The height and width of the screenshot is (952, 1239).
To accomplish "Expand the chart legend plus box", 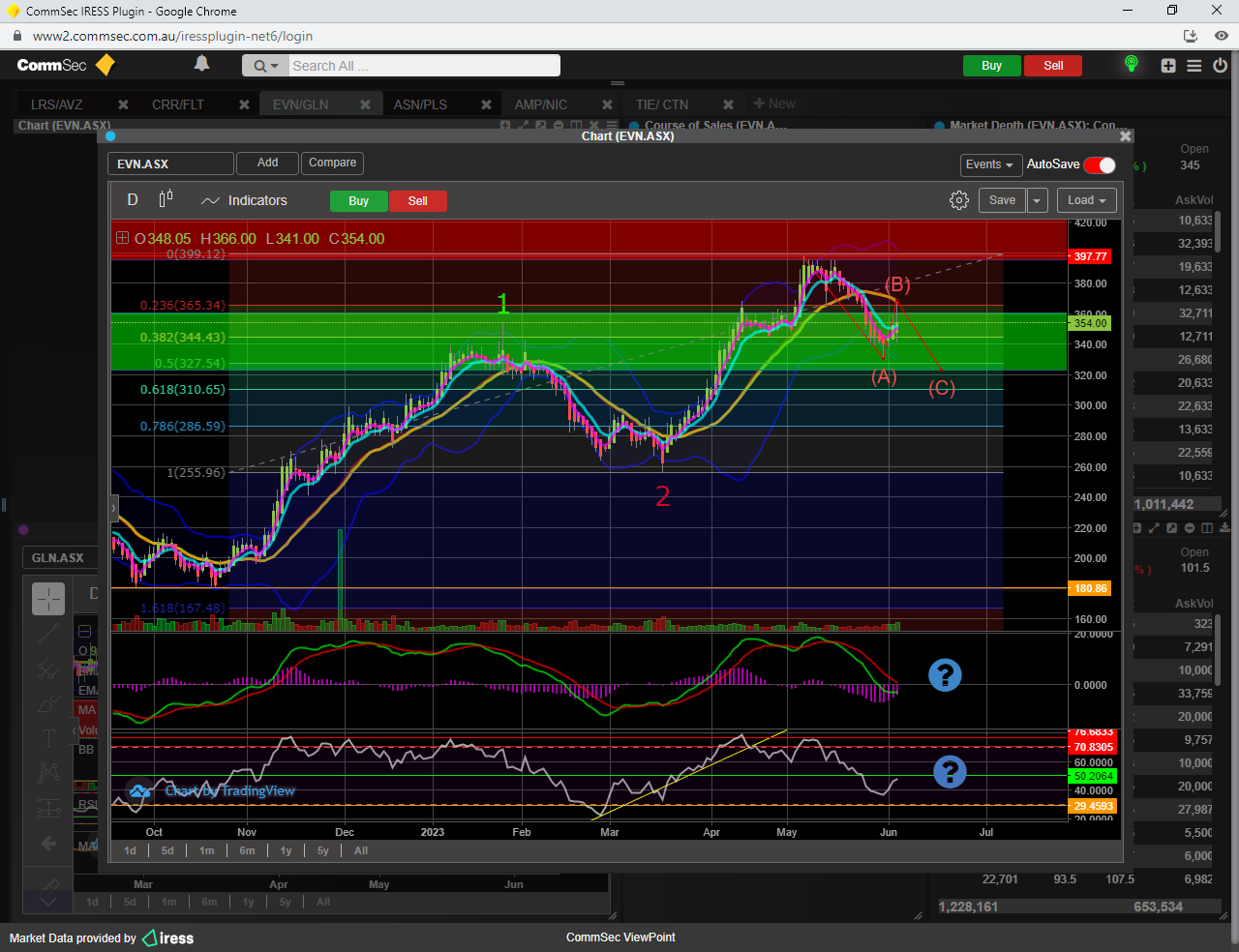I will coord(122,238).
